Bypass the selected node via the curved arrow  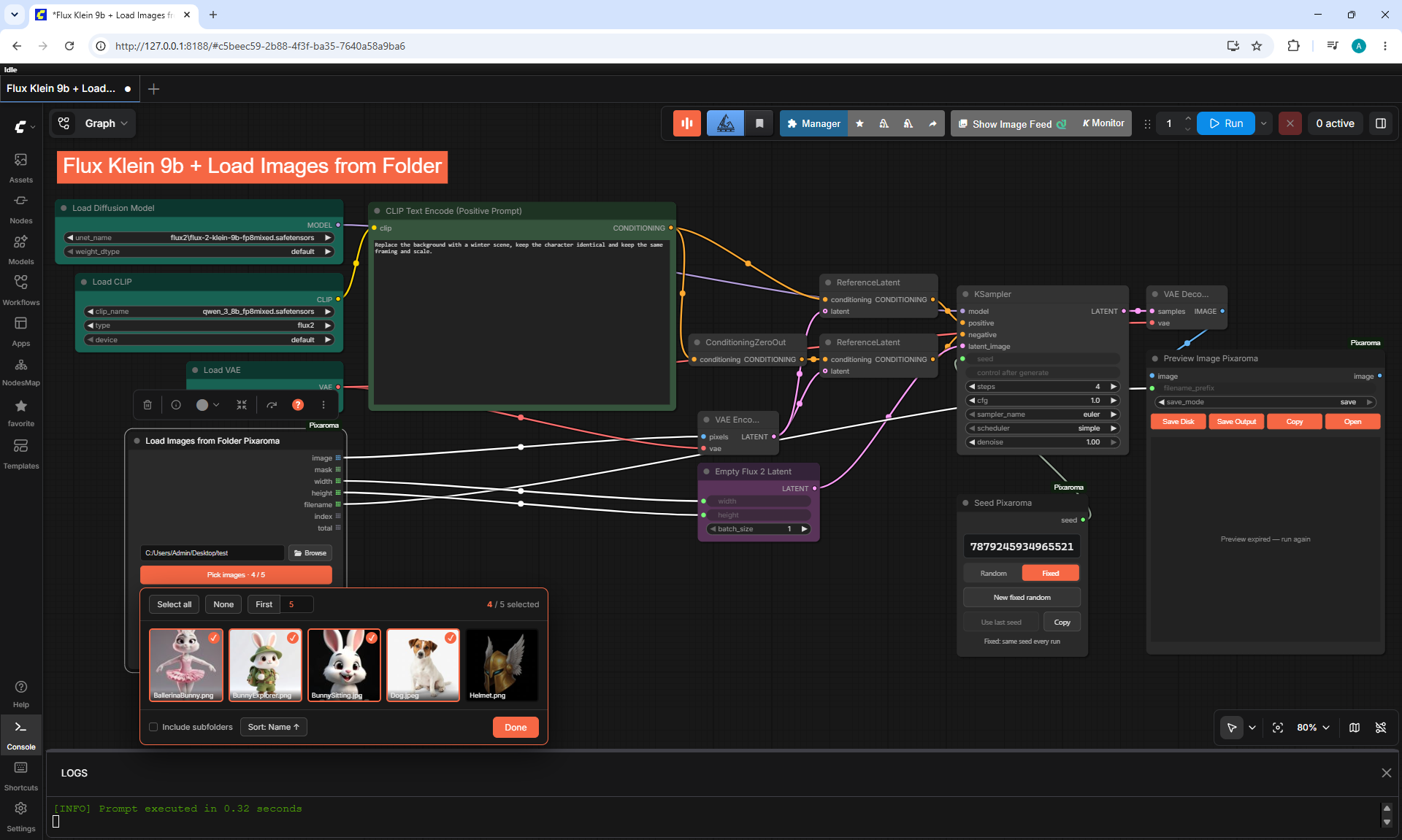[x=272, y=405]
